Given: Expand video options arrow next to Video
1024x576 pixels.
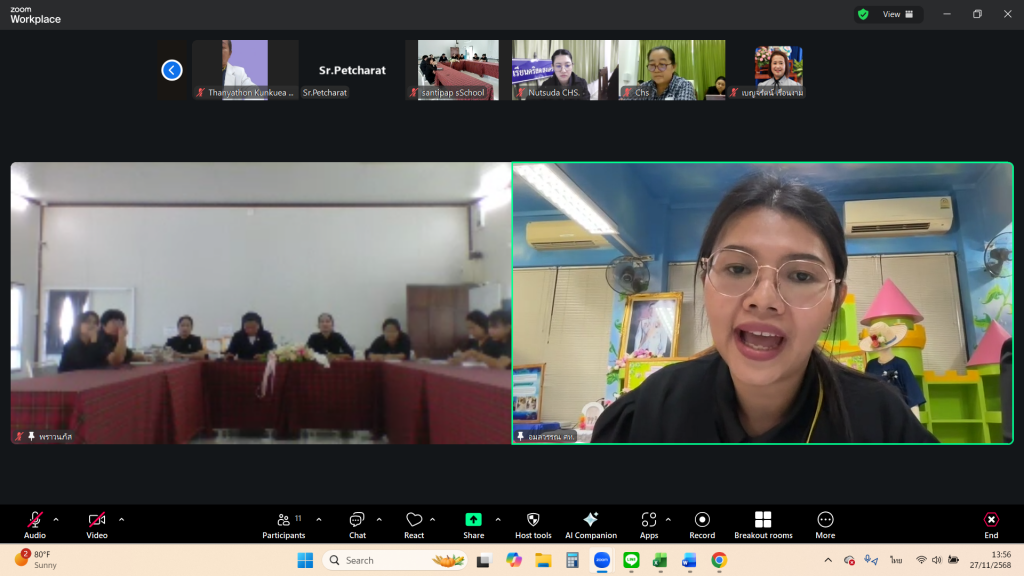Looking at the screenshot, I should 122,519.
